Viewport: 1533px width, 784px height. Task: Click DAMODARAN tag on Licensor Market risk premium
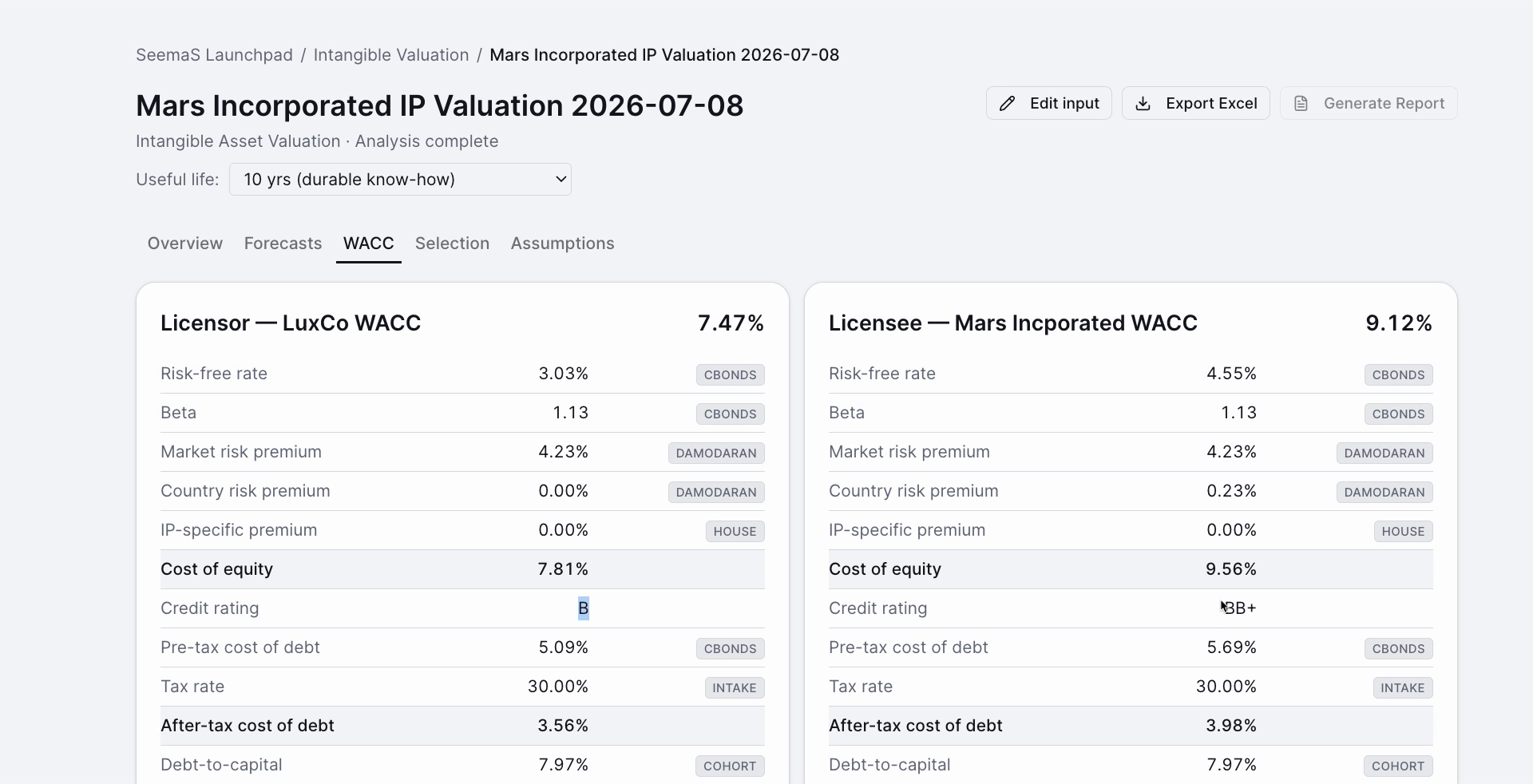716,453
